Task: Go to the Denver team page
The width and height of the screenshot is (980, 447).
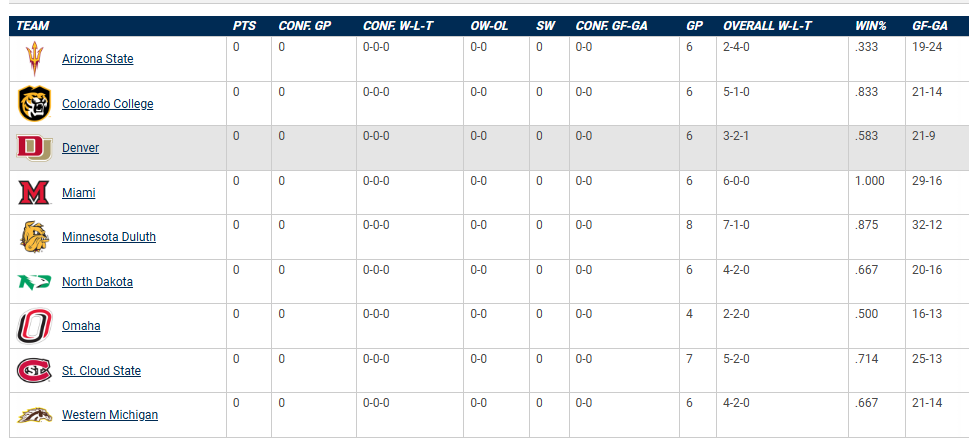Action: [80, 148]
